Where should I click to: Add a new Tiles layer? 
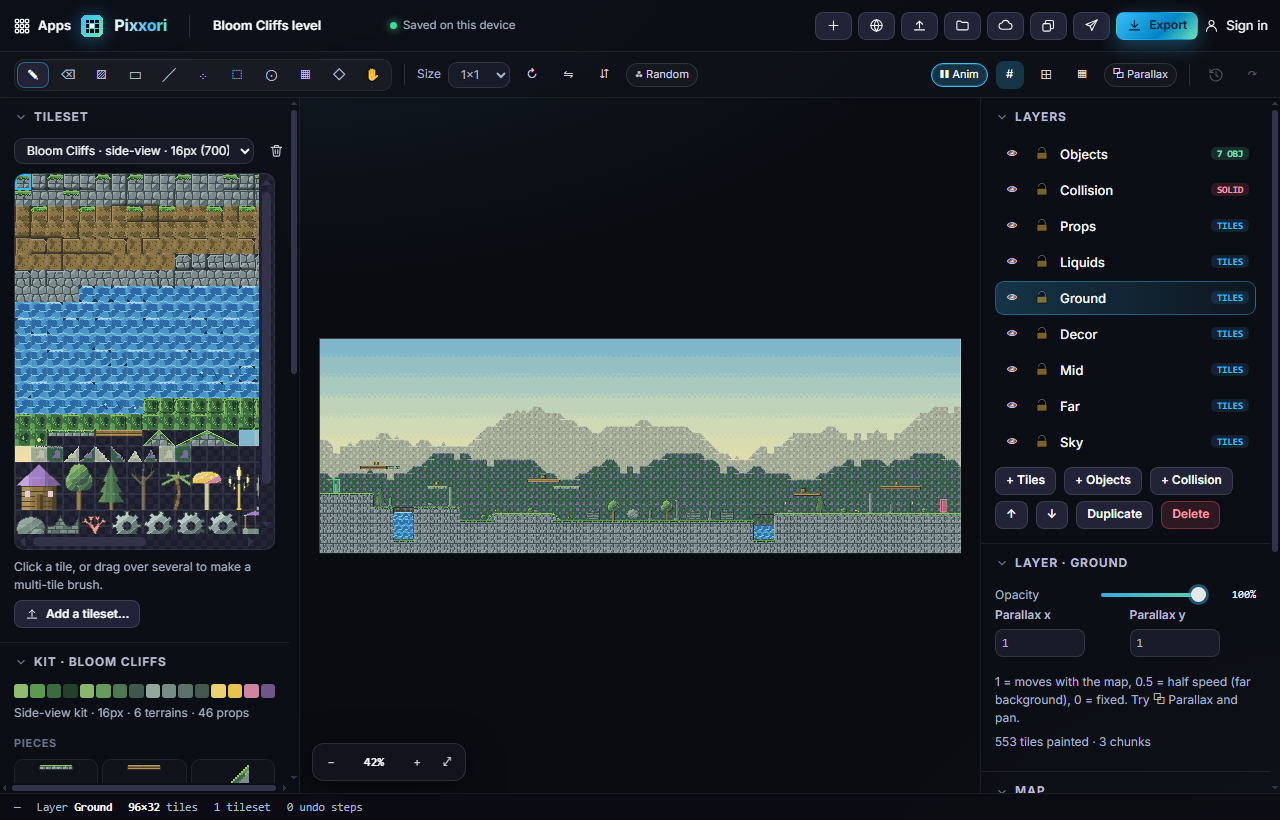coord(1025,481)
